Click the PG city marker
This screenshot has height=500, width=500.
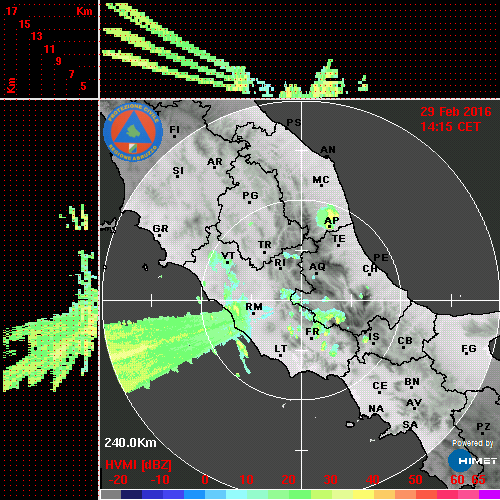coord(249,202)
